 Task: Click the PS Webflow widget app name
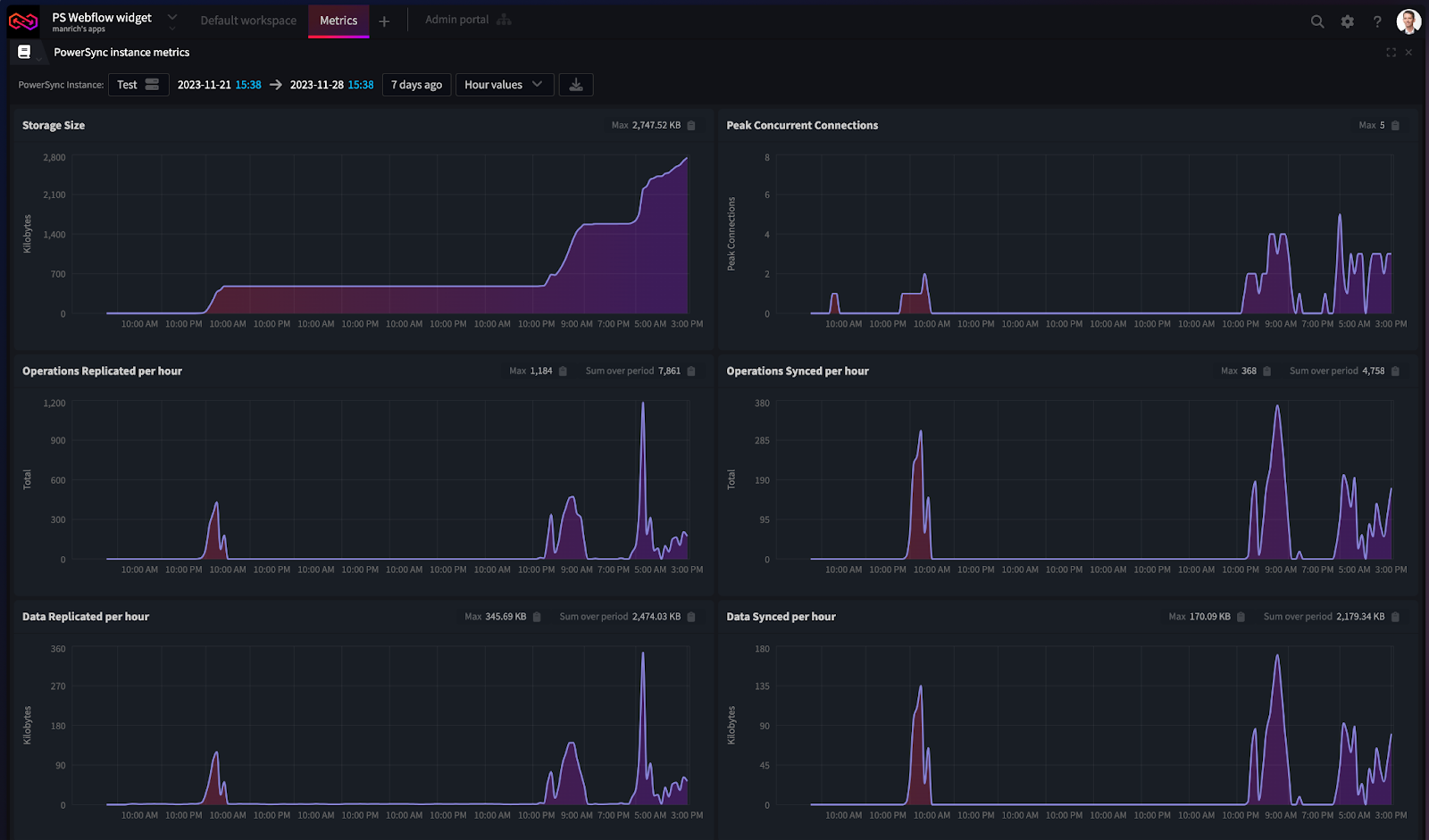(x=102, y=17)
